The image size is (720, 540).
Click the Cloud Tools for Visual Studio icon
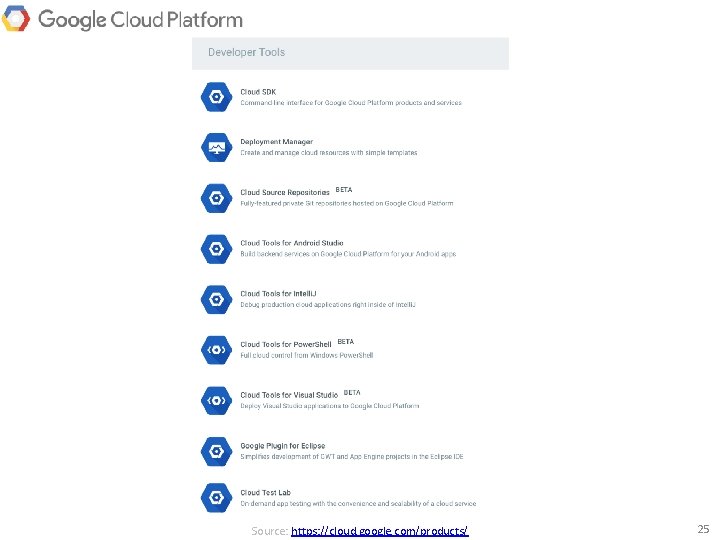216,400
